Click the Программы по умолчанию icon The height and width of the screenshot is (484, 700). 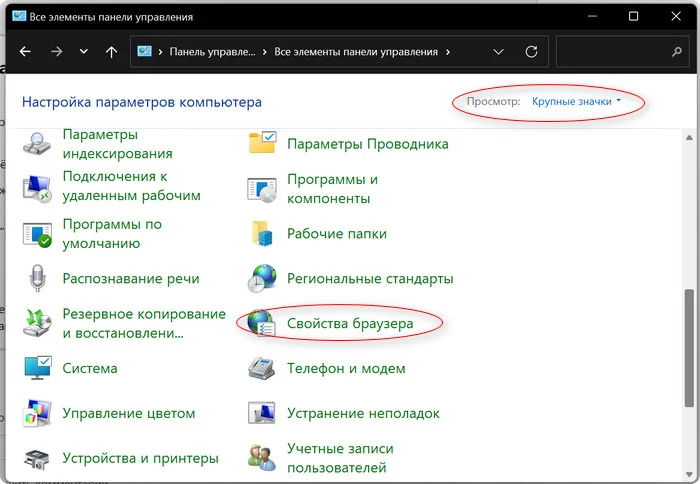[38, 233]
